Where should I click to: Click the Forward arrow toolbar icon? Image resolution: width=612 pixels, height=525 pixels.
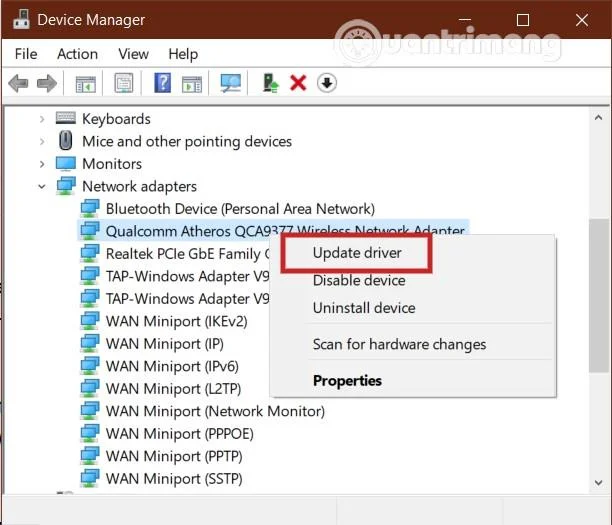(x=47, y=83)
